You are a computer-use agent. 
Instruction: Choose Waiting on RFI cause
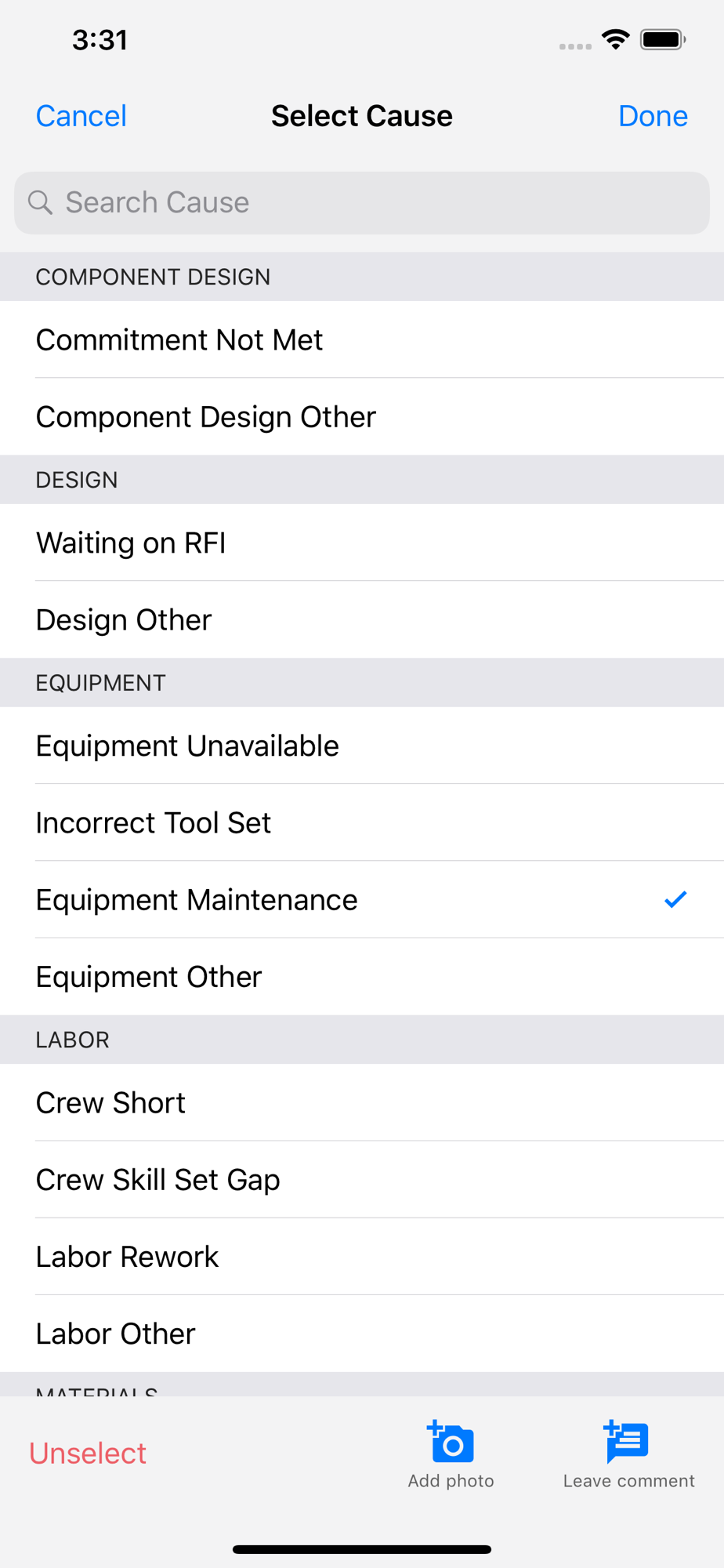(x=131, y=543)
